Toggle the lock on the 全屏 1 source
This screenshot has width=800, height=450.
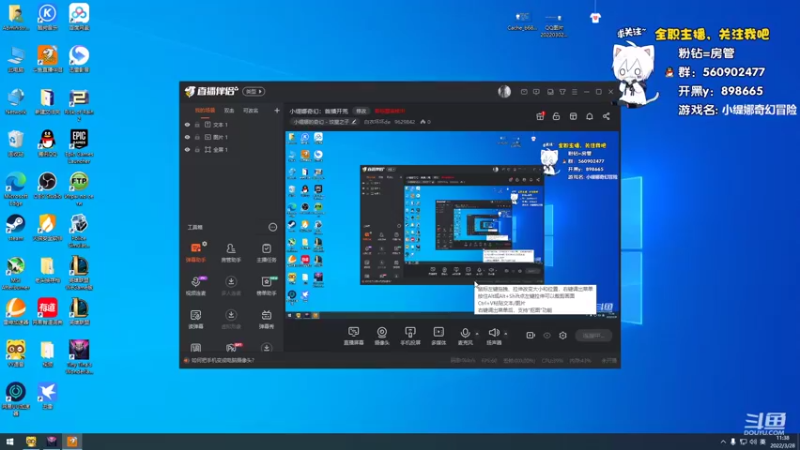click(x=197, y=150)
